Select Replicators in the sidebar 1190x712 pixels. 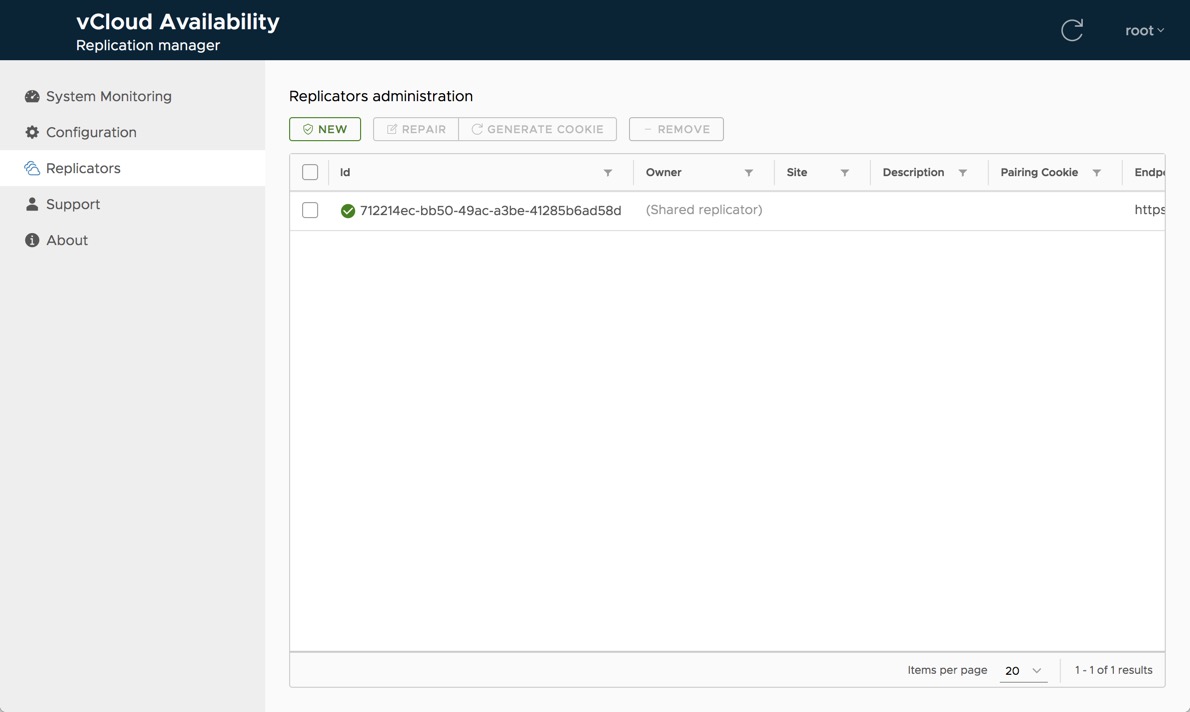133,168
